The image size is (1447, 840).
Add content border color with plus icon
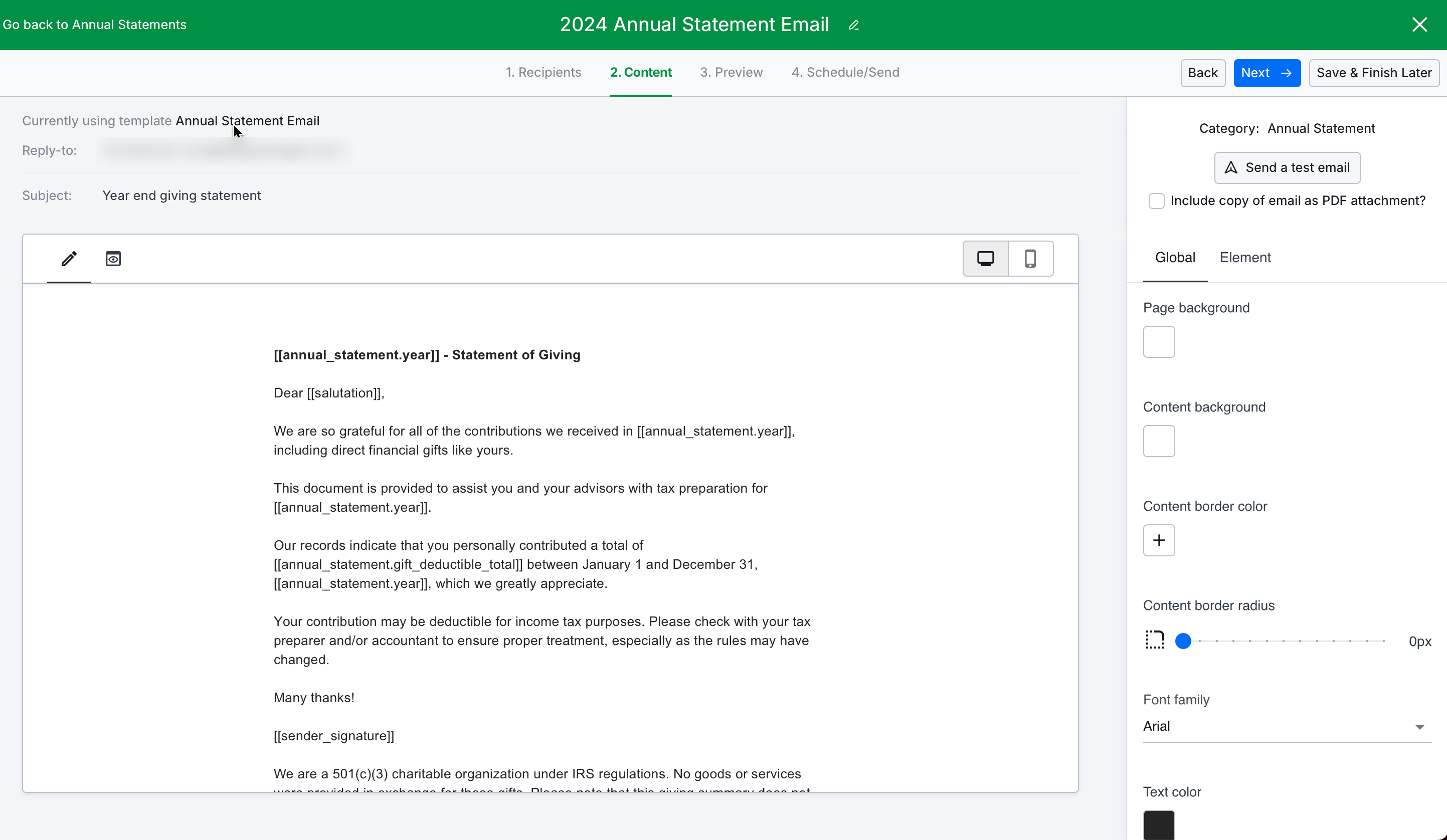1159,540
